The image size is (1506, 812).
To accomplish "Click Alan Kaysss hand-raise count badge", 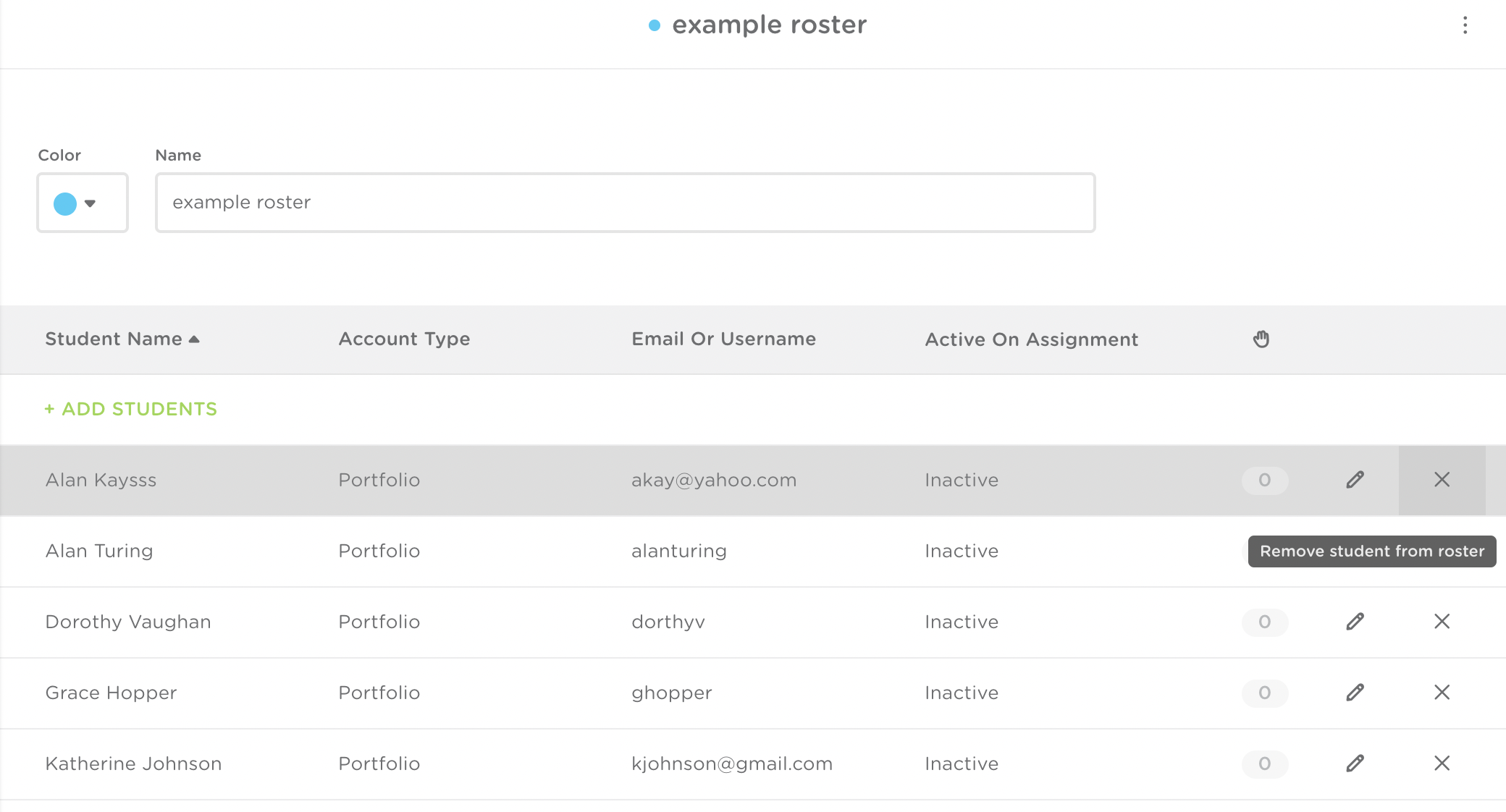I will coord(1264,481).
